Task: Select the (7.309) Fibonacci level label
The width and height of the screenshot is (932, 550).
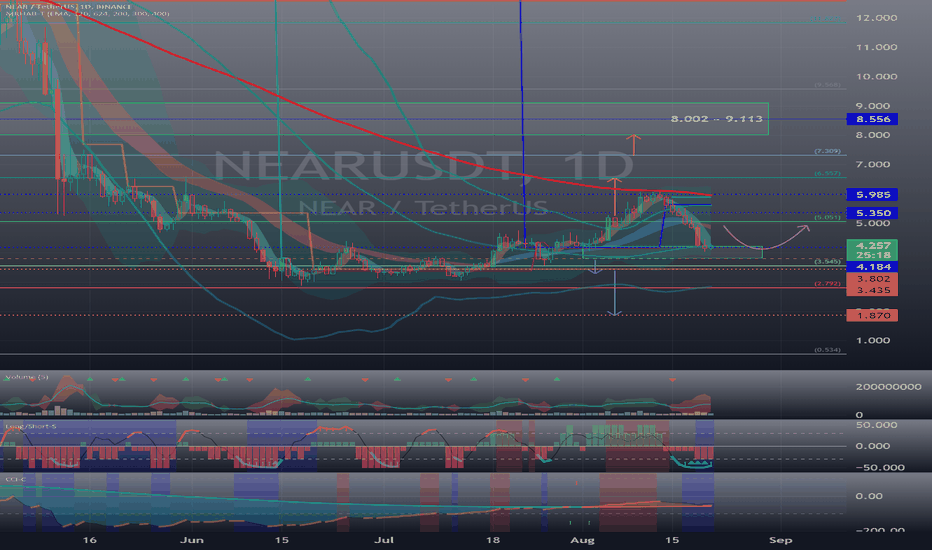Action: click(x=827, y=152)
